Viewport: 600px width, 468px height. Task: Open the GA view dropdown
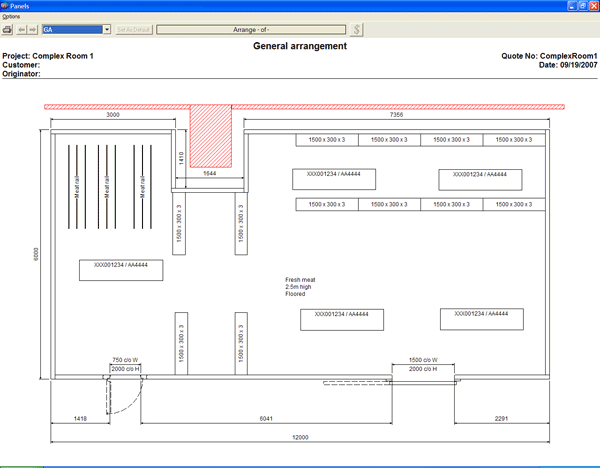[107, 29]
